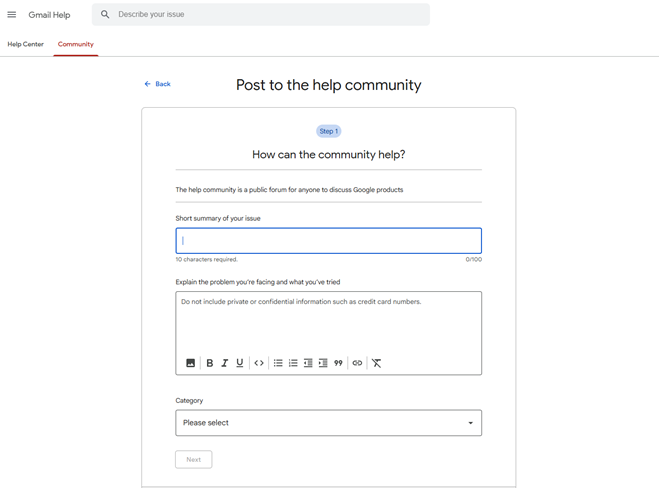Insert a hyperlink
The height and width of the screenshot is (488, 659).
tap(357, 363)
